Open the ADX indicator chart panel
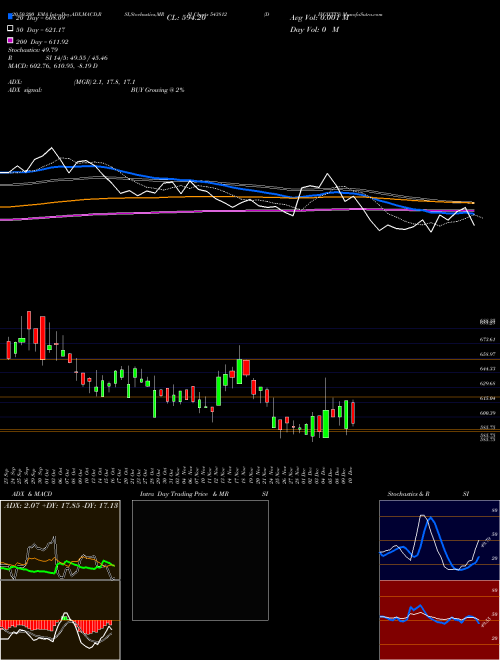The width and height of the screenshot is (500, 660). tap(60, 540)
